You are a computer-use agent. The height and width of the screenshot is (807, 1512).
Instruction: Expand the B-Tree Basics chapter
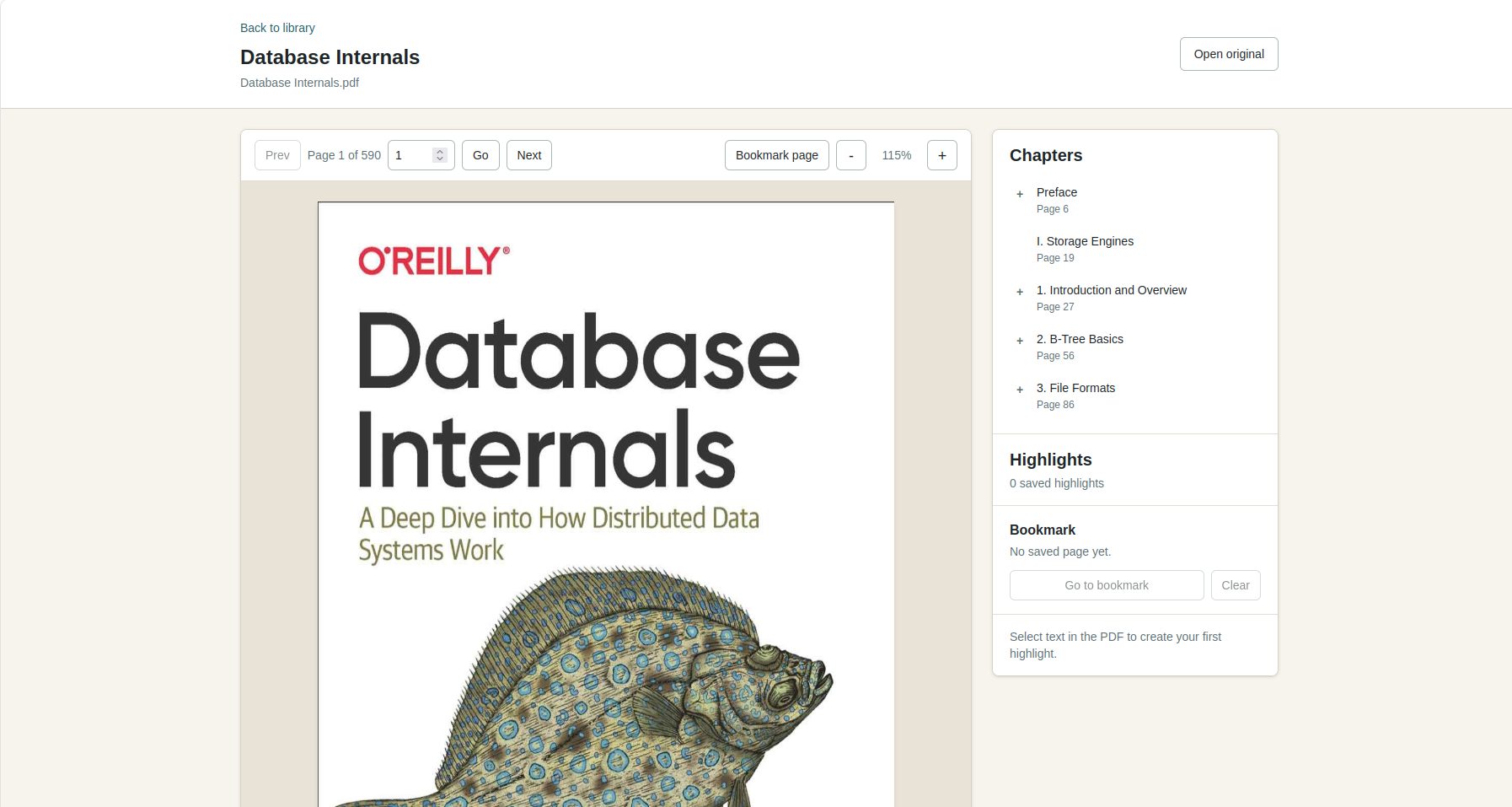[1020, 341]
